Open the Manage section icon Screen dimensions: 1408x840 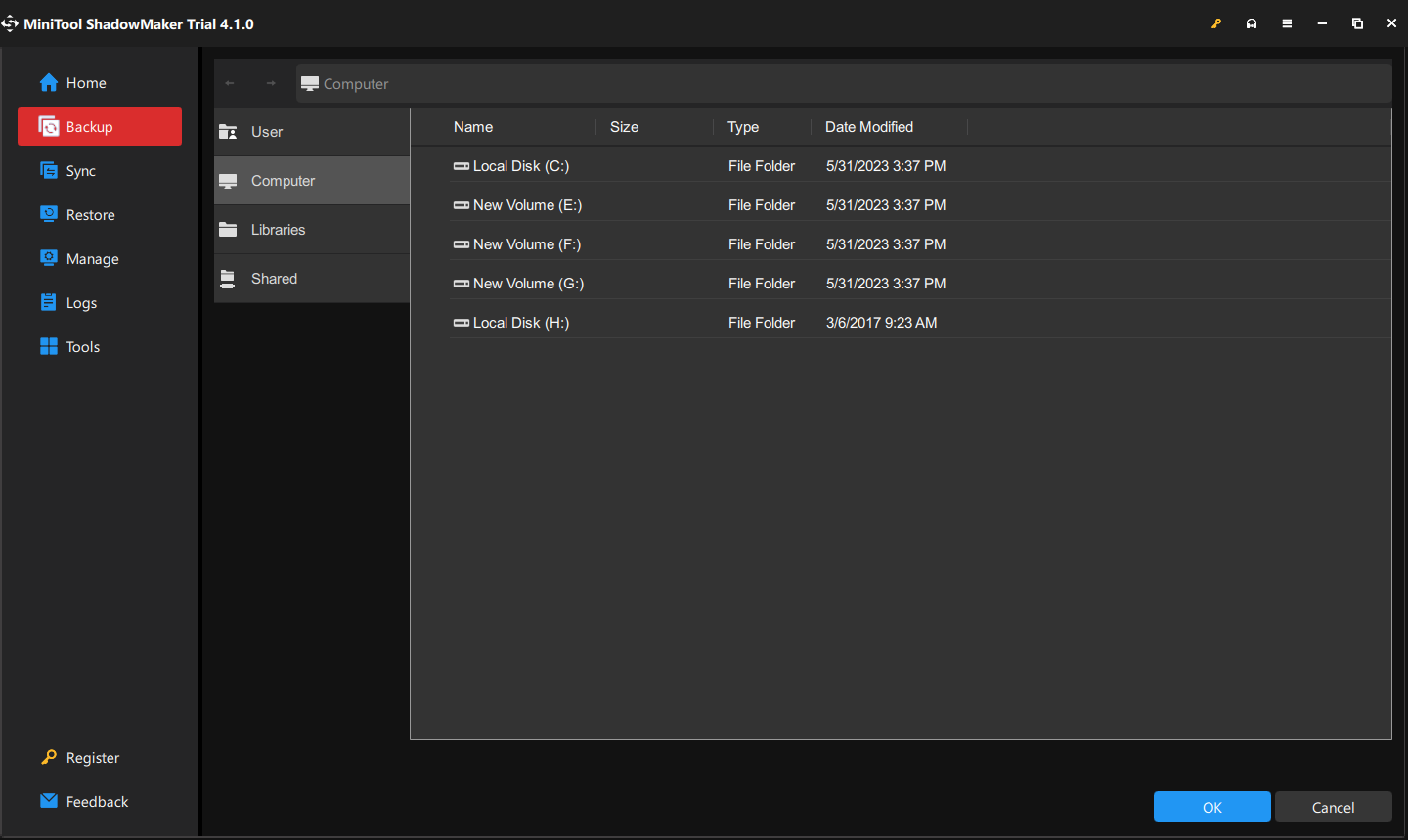(47, 258)
